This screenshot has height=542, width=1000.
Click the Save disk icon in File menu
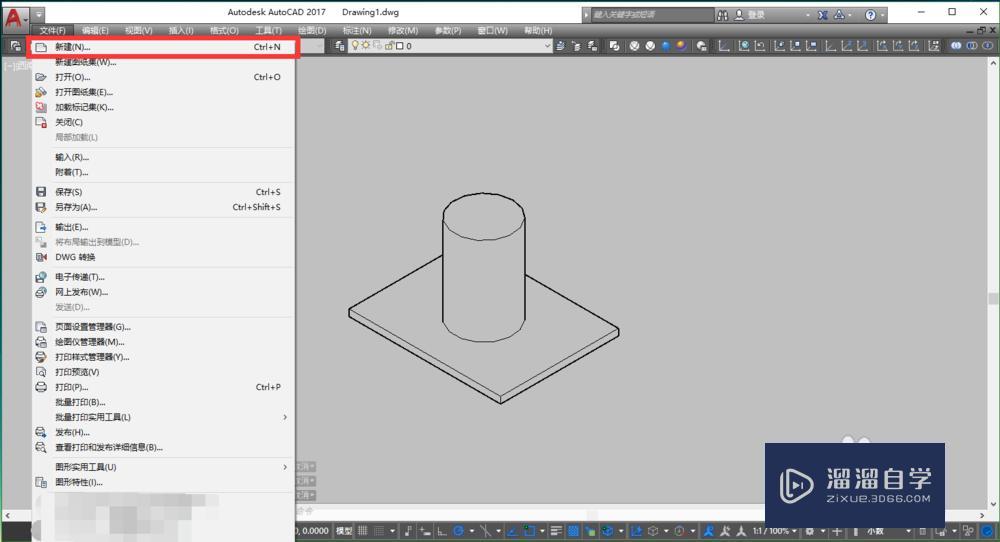(41, 192)
